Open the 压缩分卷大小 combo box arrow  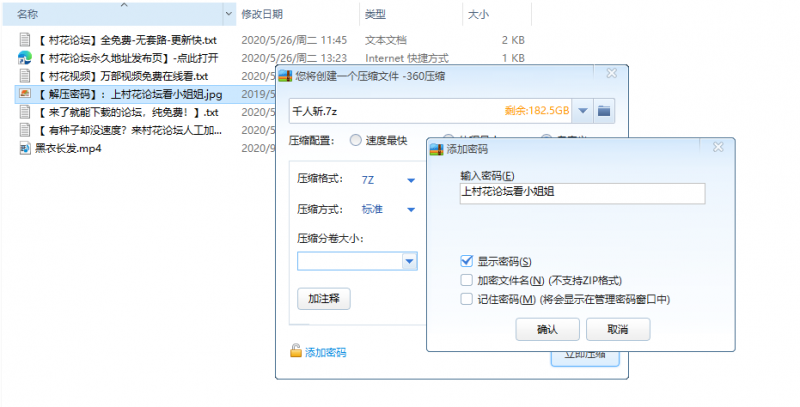[x=408, y=262]
